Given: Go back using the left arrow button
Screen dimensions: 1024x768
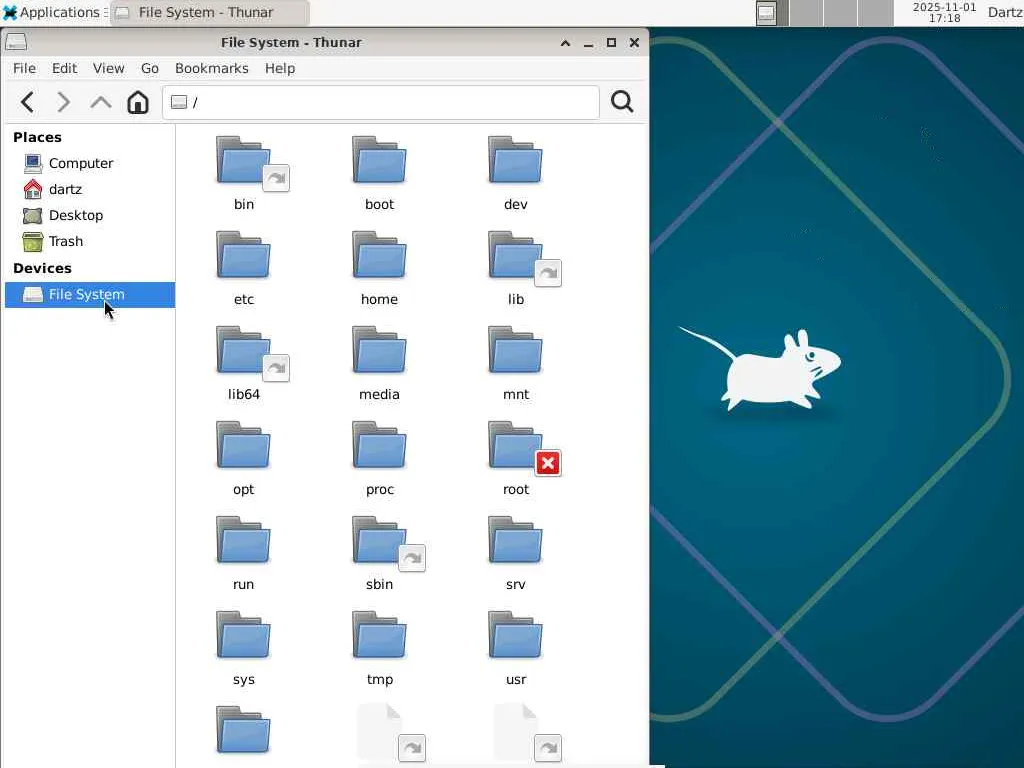Looking at the screenshot, I should (x=27, y=103).
